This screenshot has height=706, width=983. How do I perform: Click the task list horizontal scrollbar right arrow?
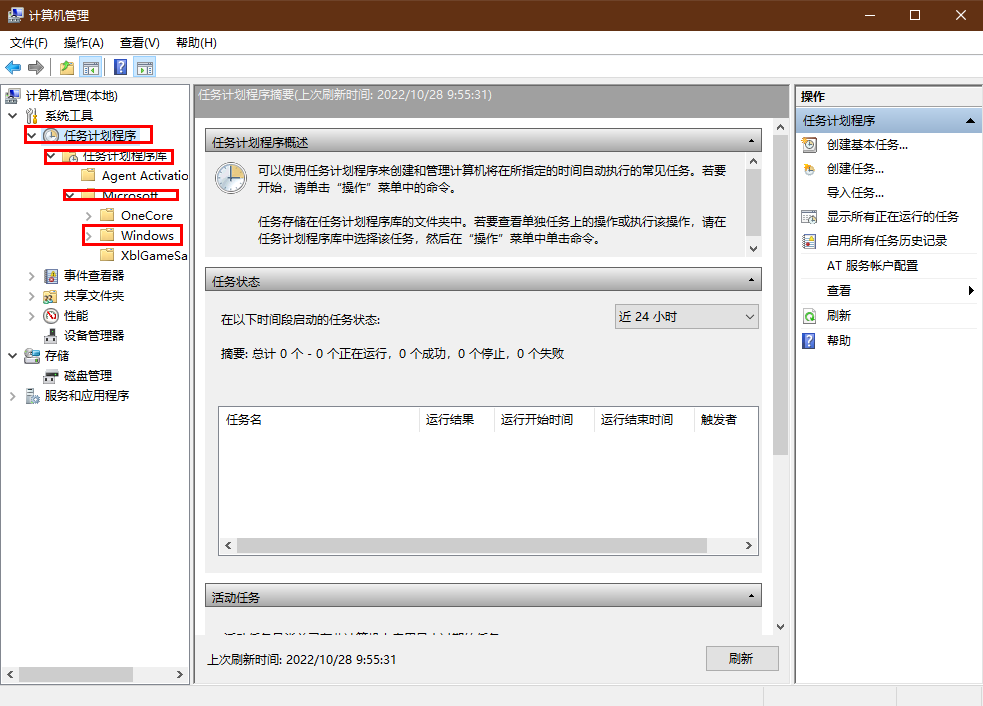tap(749, 545)
